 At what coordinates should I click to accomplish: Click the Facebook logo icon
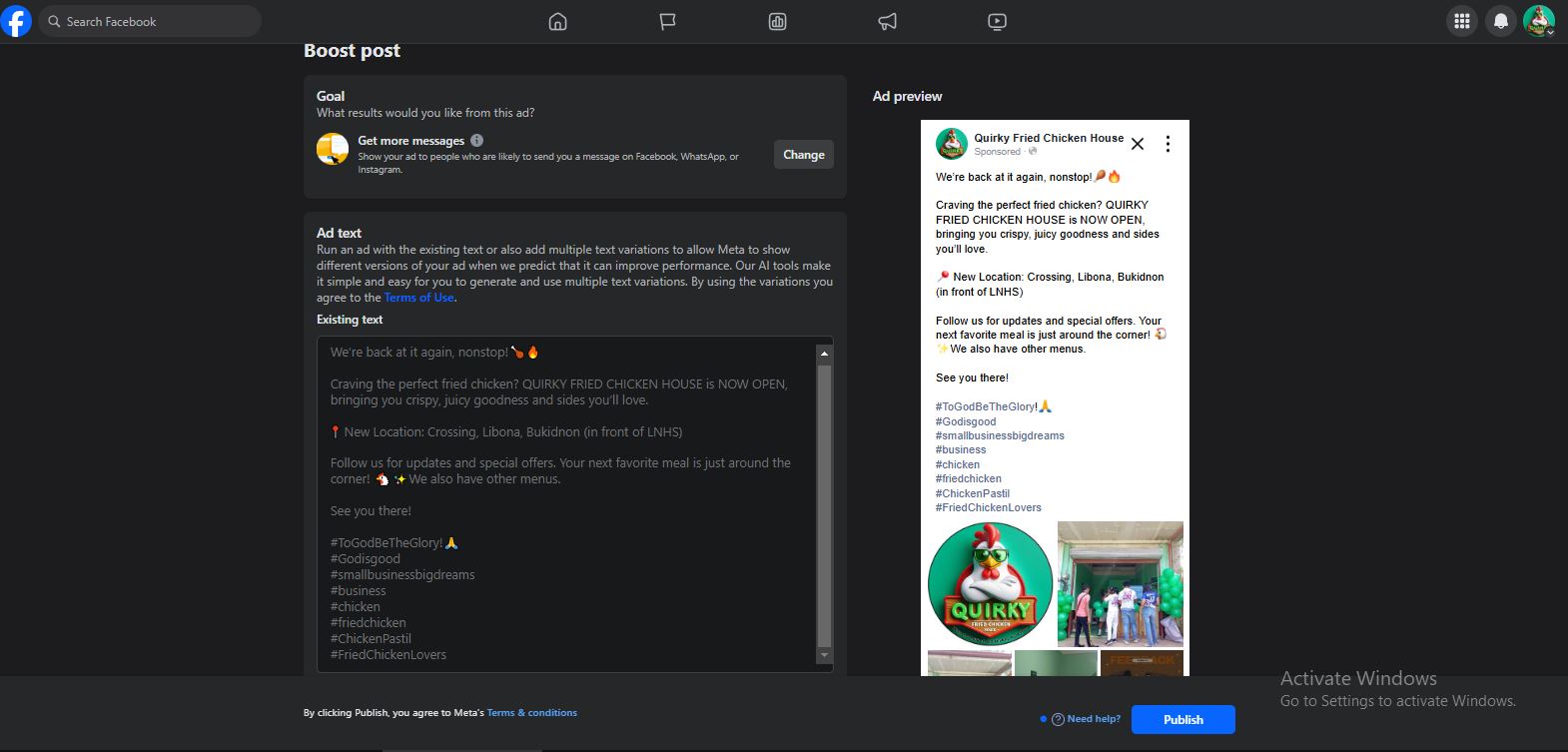16,21
